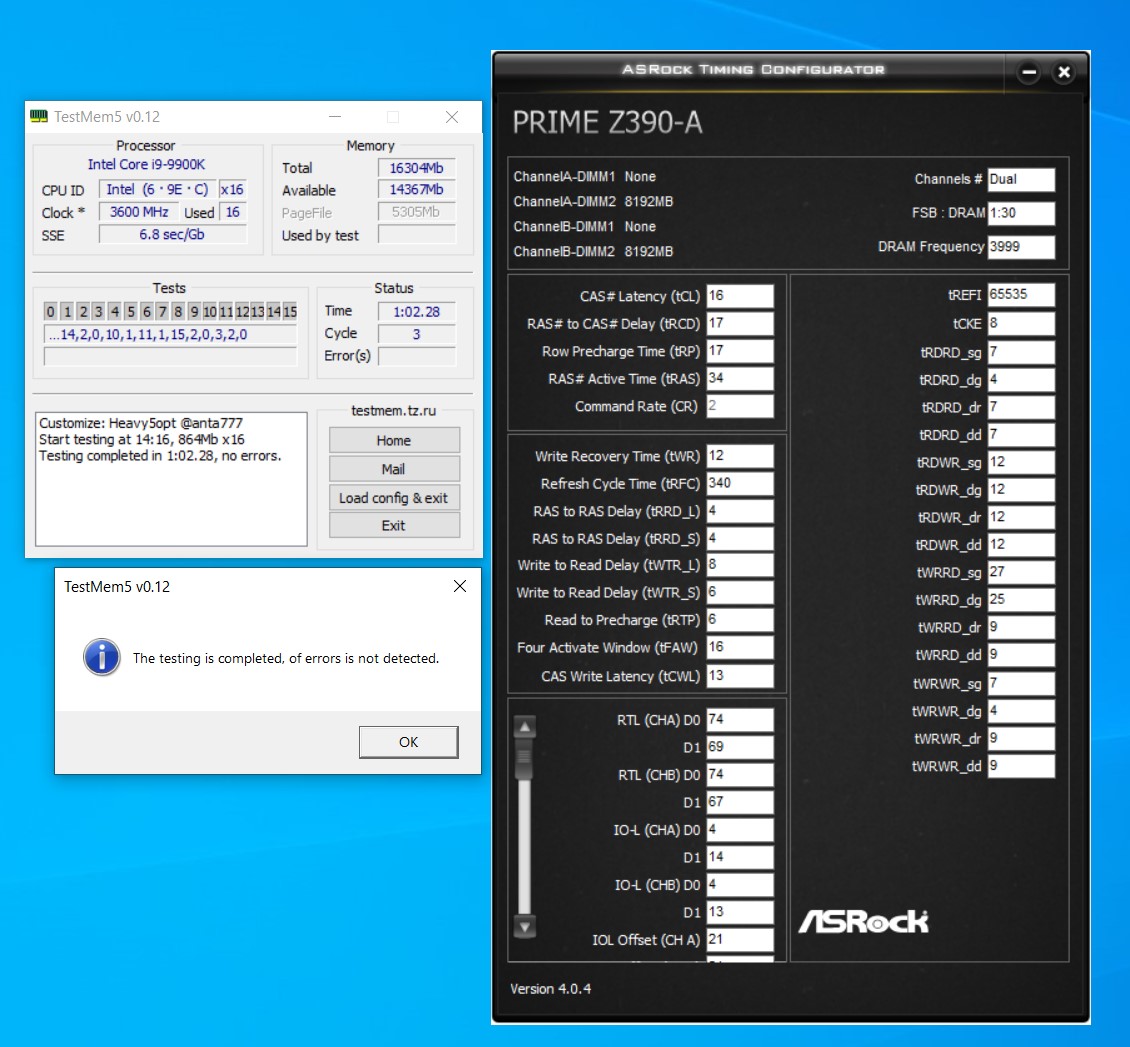Click test number 8 box in Tests
The image size is (1130, 1047).
pos(178,311)
